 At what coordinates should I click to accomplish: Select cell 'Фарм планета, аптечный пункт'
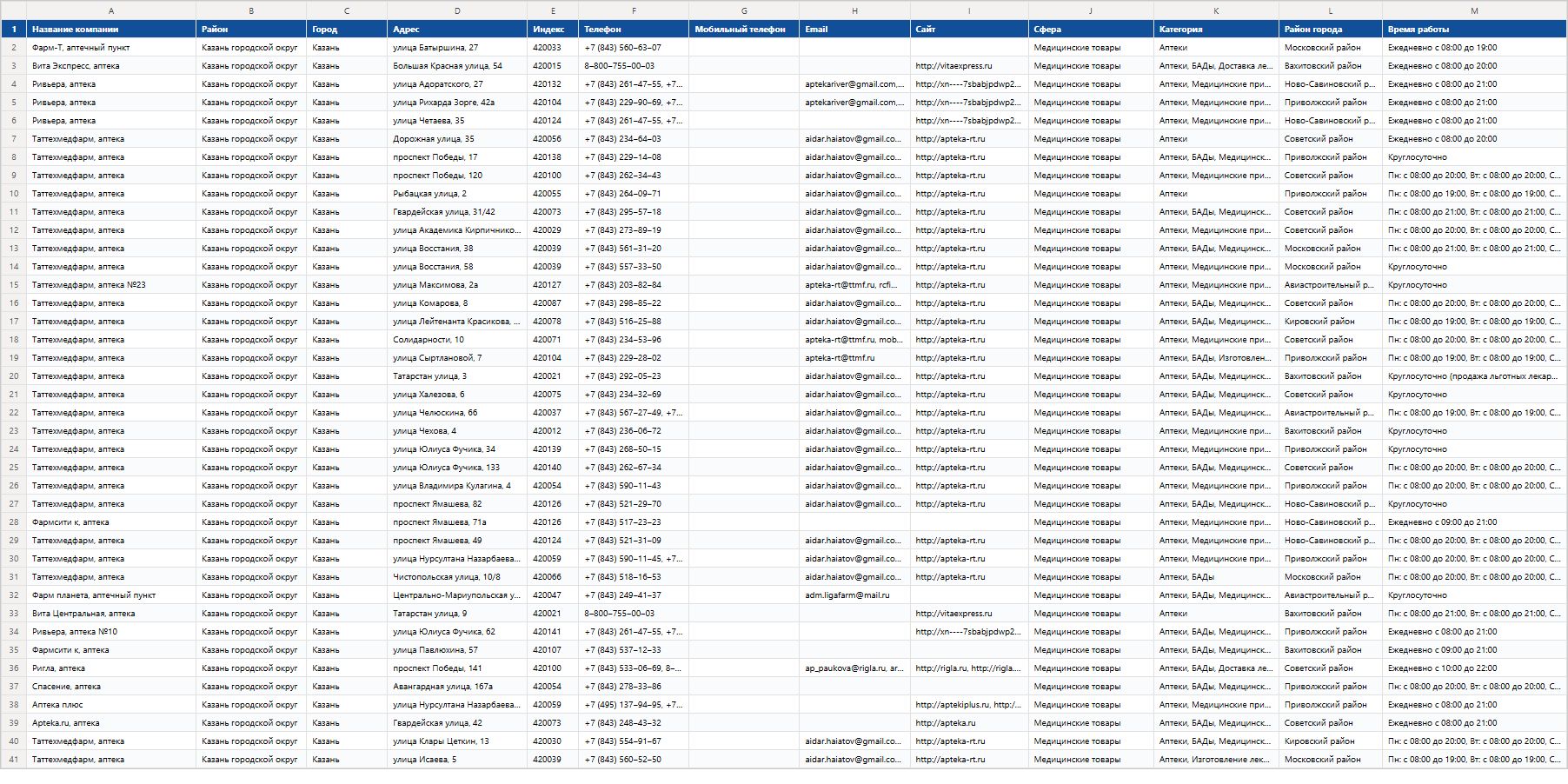point(111,595)
